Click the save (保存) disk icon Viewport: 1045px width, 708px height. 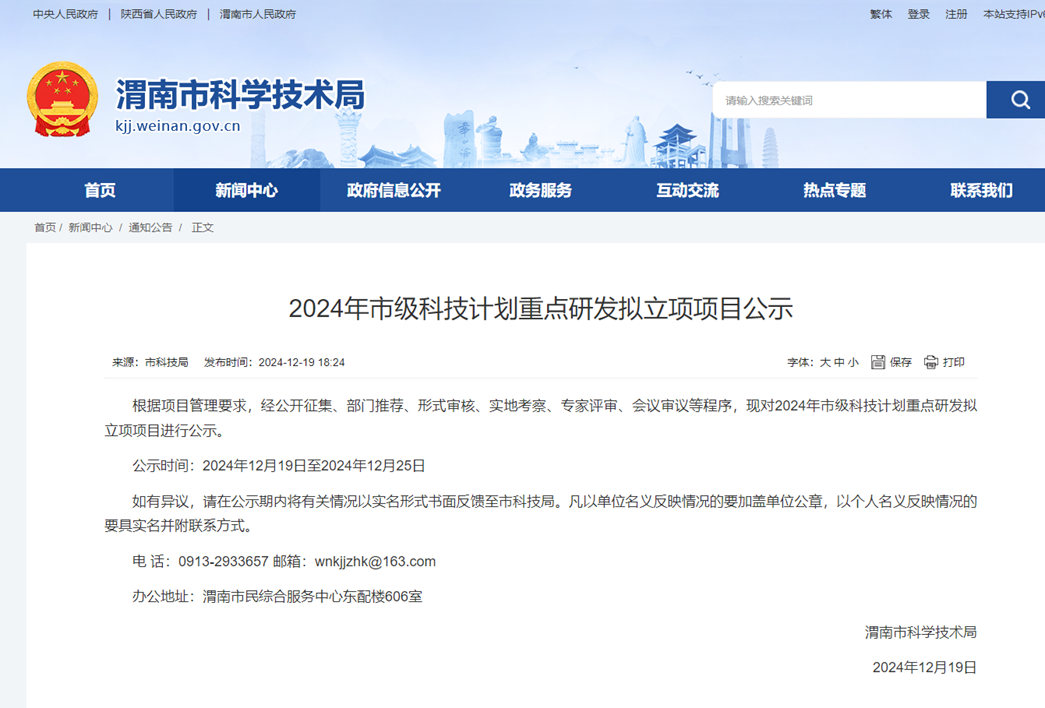coord(879,362)
